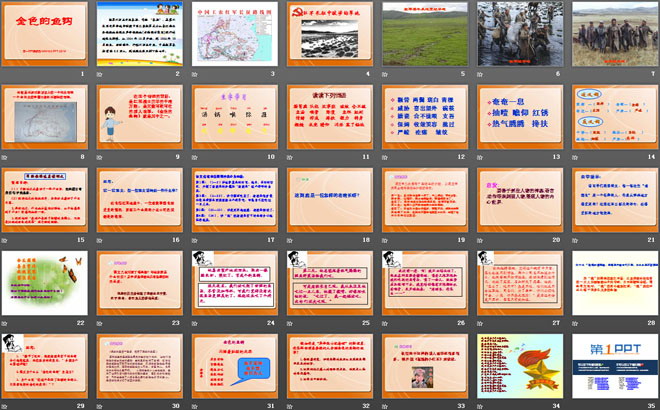The image size is (660, 410).
Task: Click the animation star icon under slide 22
Action: [x=5, y=323]
